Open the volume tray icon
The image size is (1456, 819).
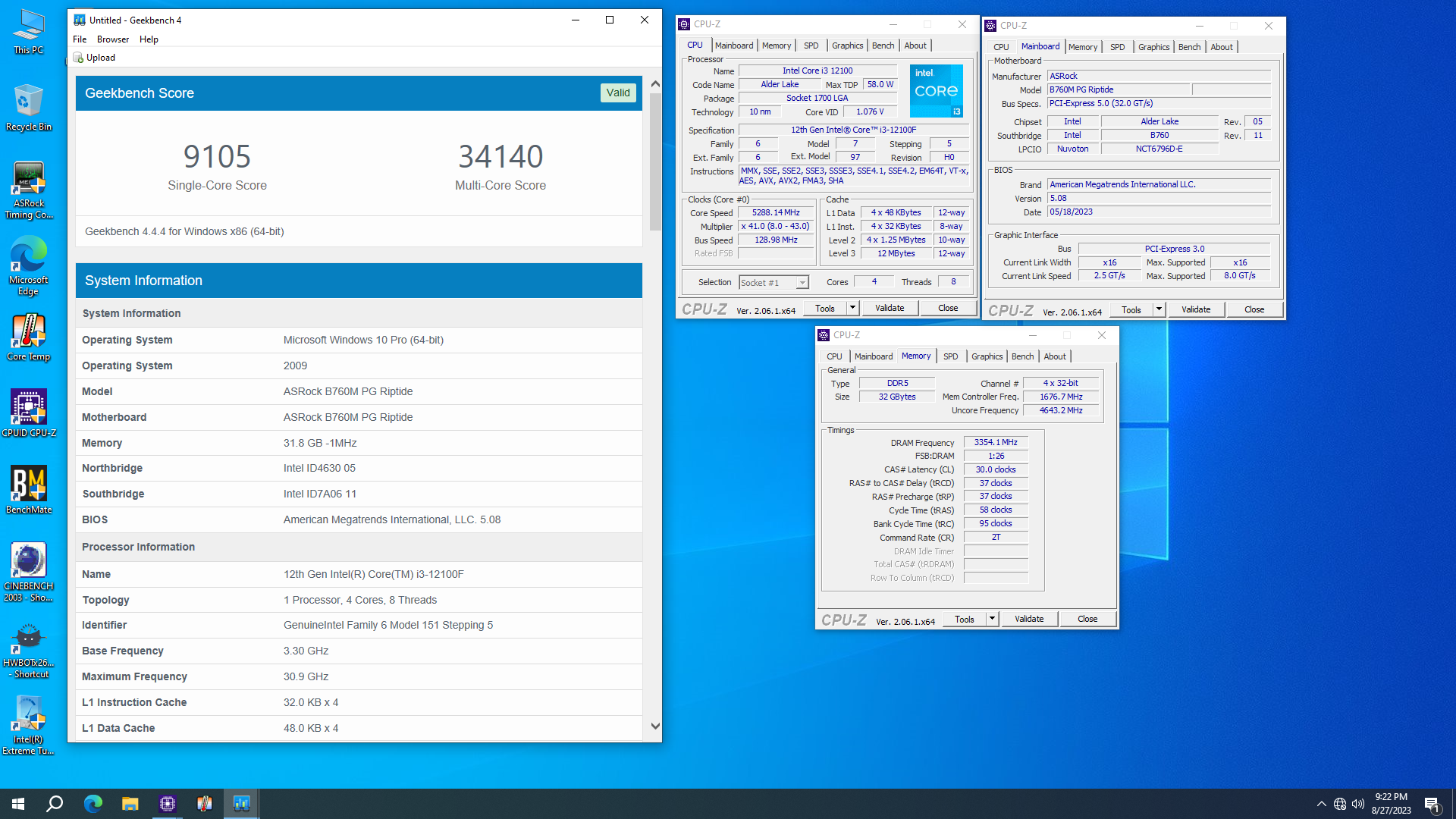click(x=1358, y=804)
